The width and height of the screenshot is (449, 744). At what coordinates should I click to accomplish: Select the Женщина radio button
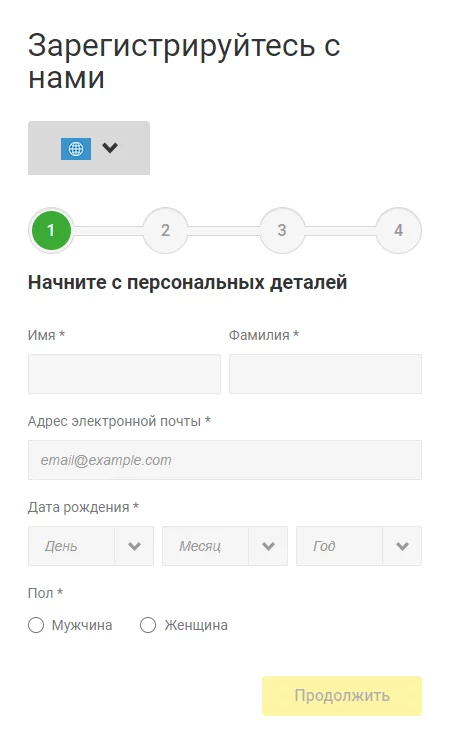pos(148,625)
